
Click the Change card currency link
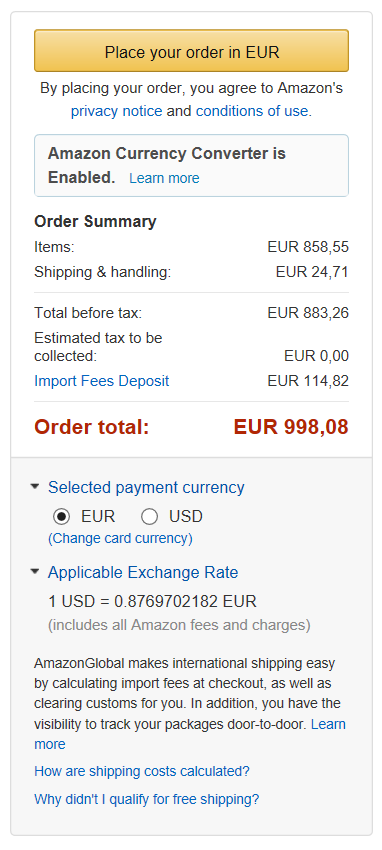[x=120, y=538]
